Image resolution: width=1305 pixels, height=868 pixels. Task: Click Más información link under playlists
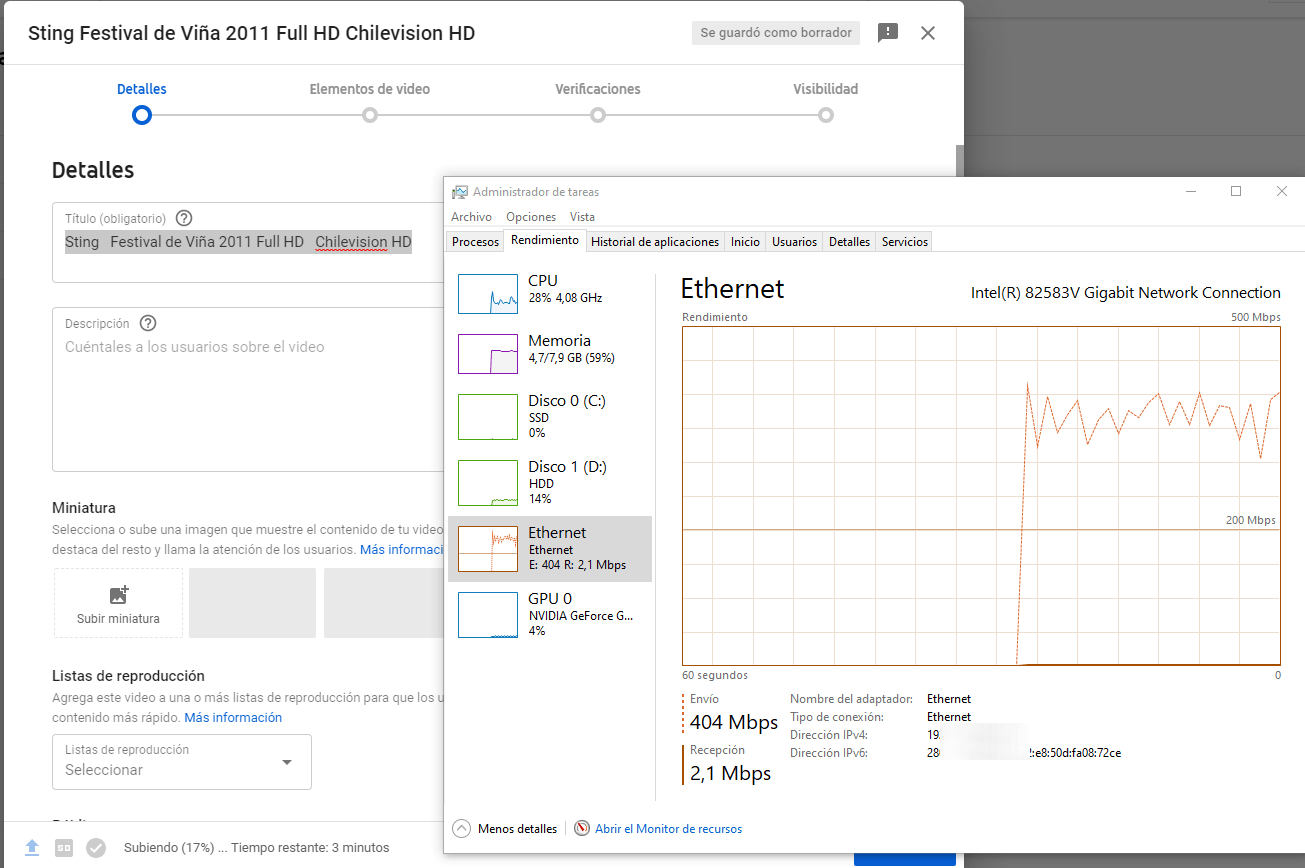coord(233,717)
